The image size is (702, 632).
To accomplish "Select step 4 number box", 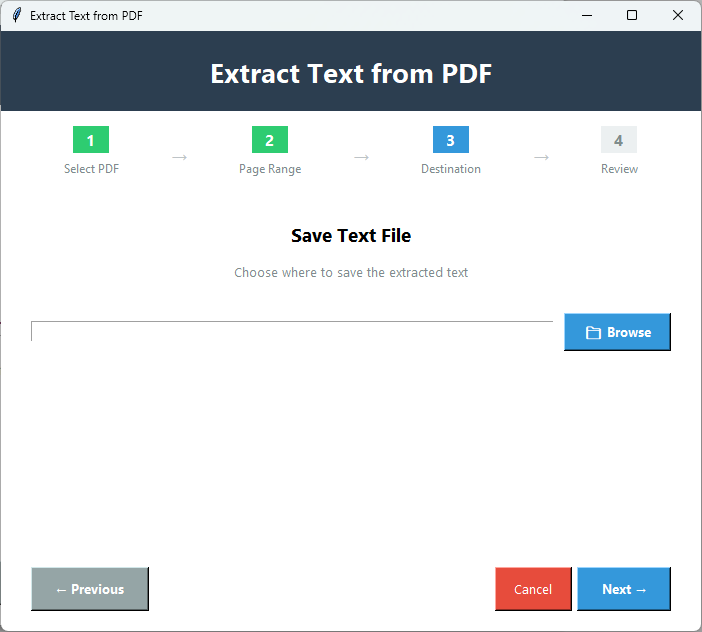I will tap(619, 140).
